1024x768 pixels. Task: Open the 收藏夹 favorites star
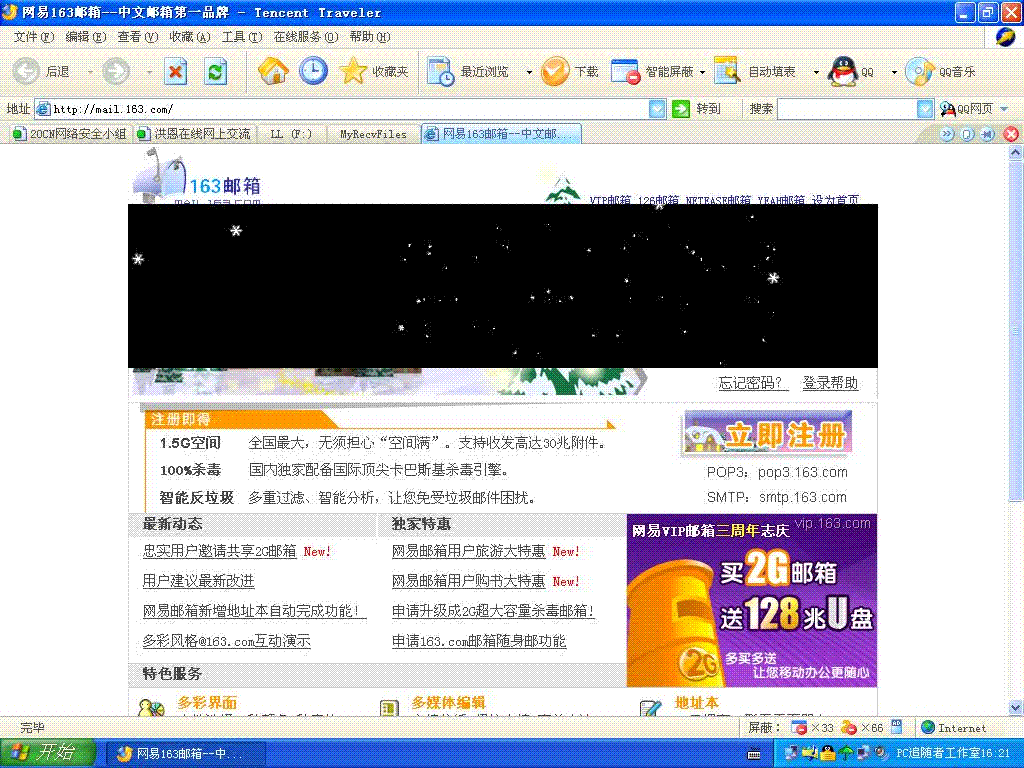click(374, 71)
